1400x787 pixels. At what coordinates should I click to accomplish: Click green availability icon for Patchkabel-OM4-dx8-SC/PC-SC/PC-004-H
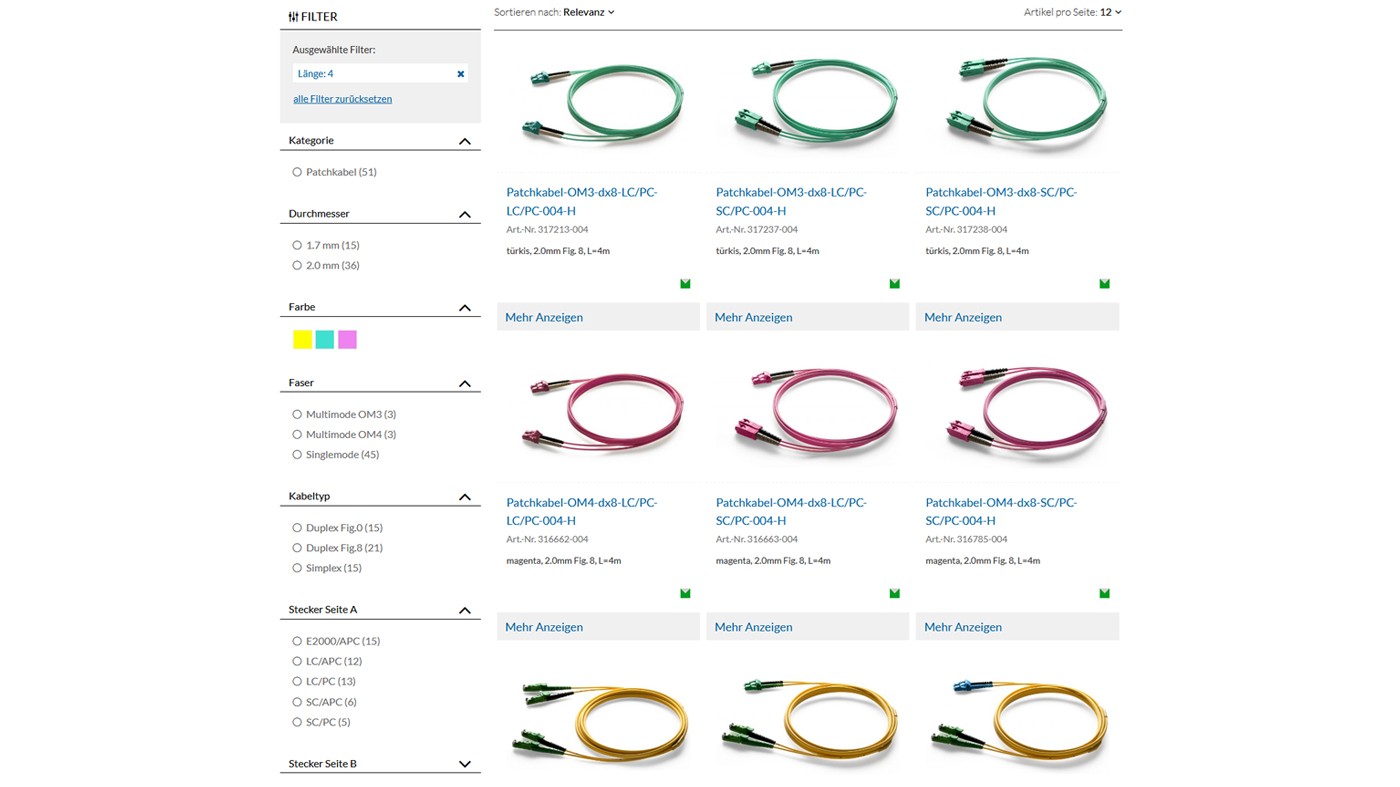1104,594
